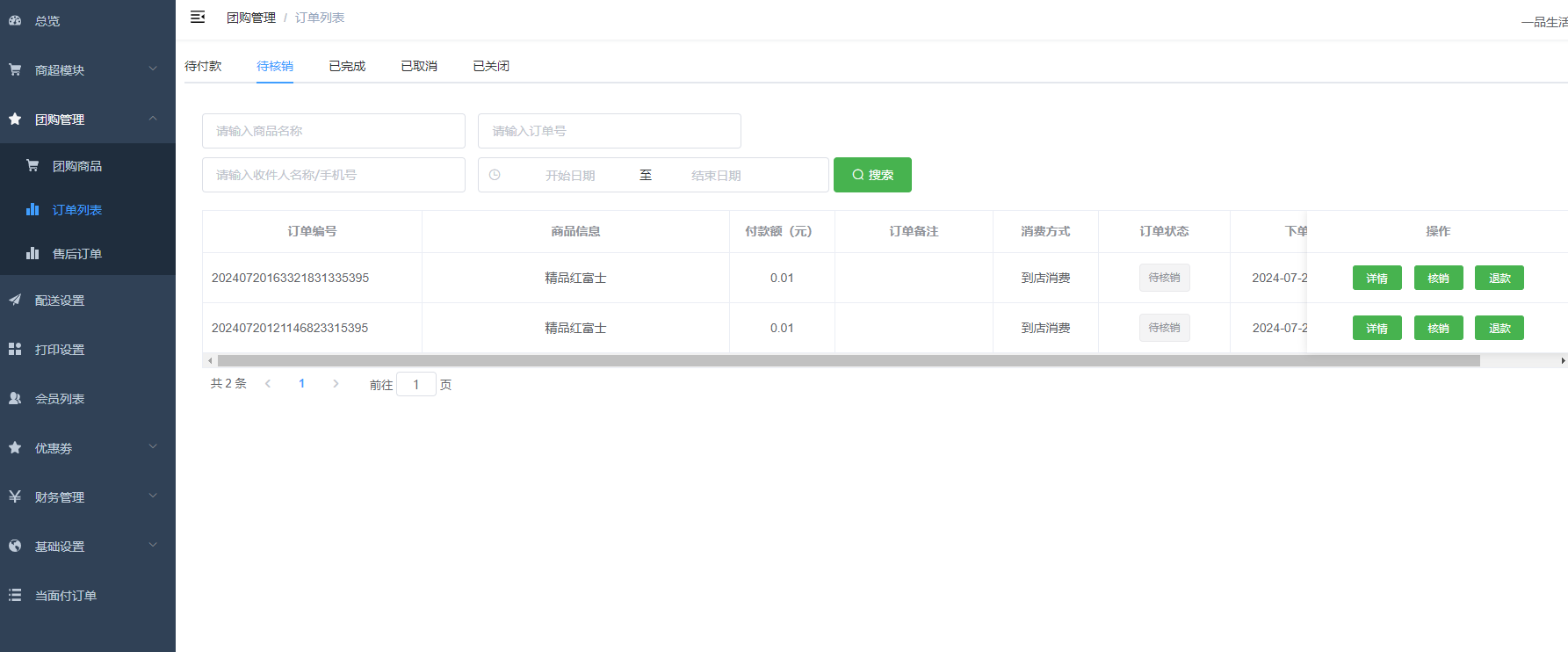Viewport: 1568px width, 652px height.
Task: Collapse the 团购管理 menu arrow
Action: (x=153, y=118)
